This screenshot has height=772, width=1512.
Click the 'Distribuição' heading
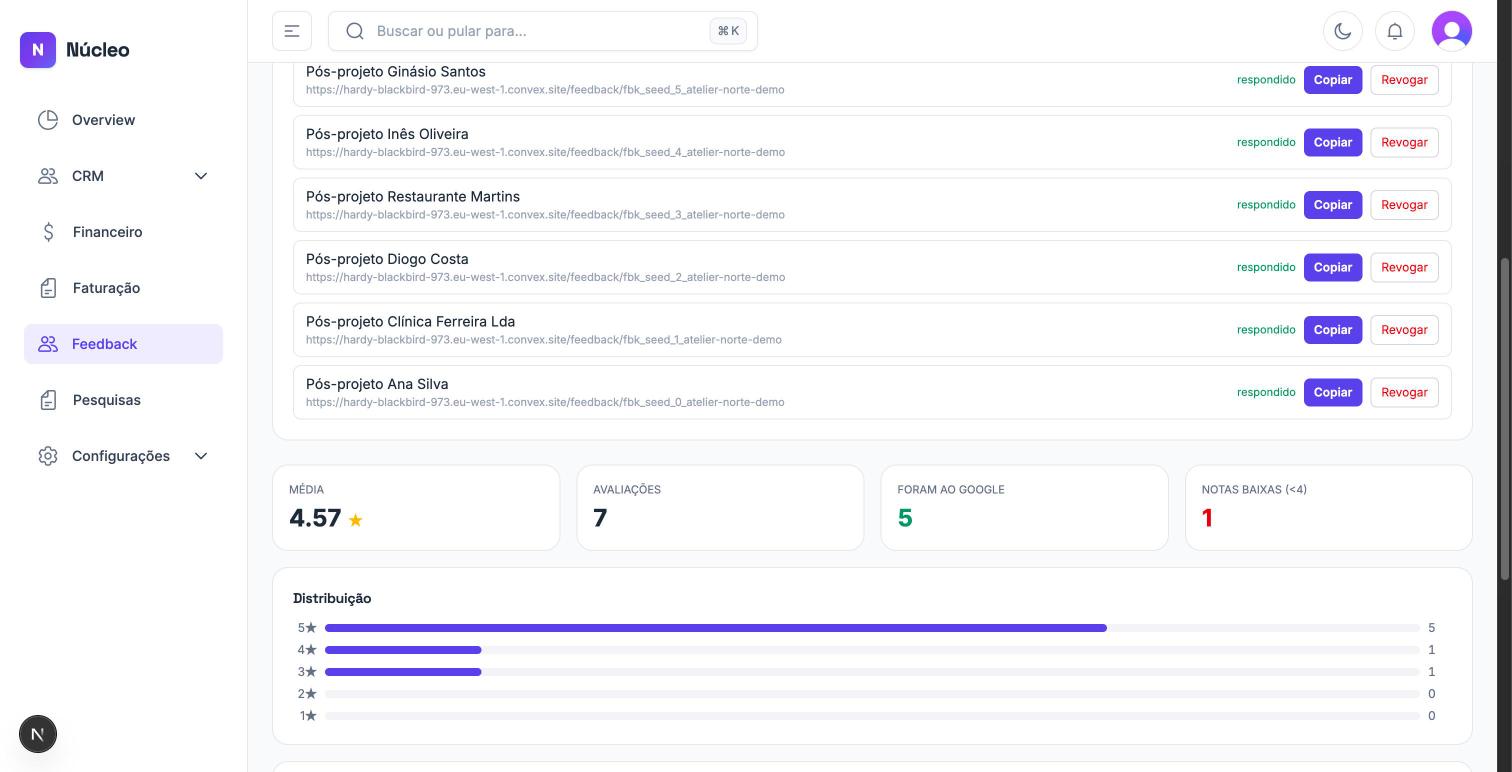(x=332, y=598)
